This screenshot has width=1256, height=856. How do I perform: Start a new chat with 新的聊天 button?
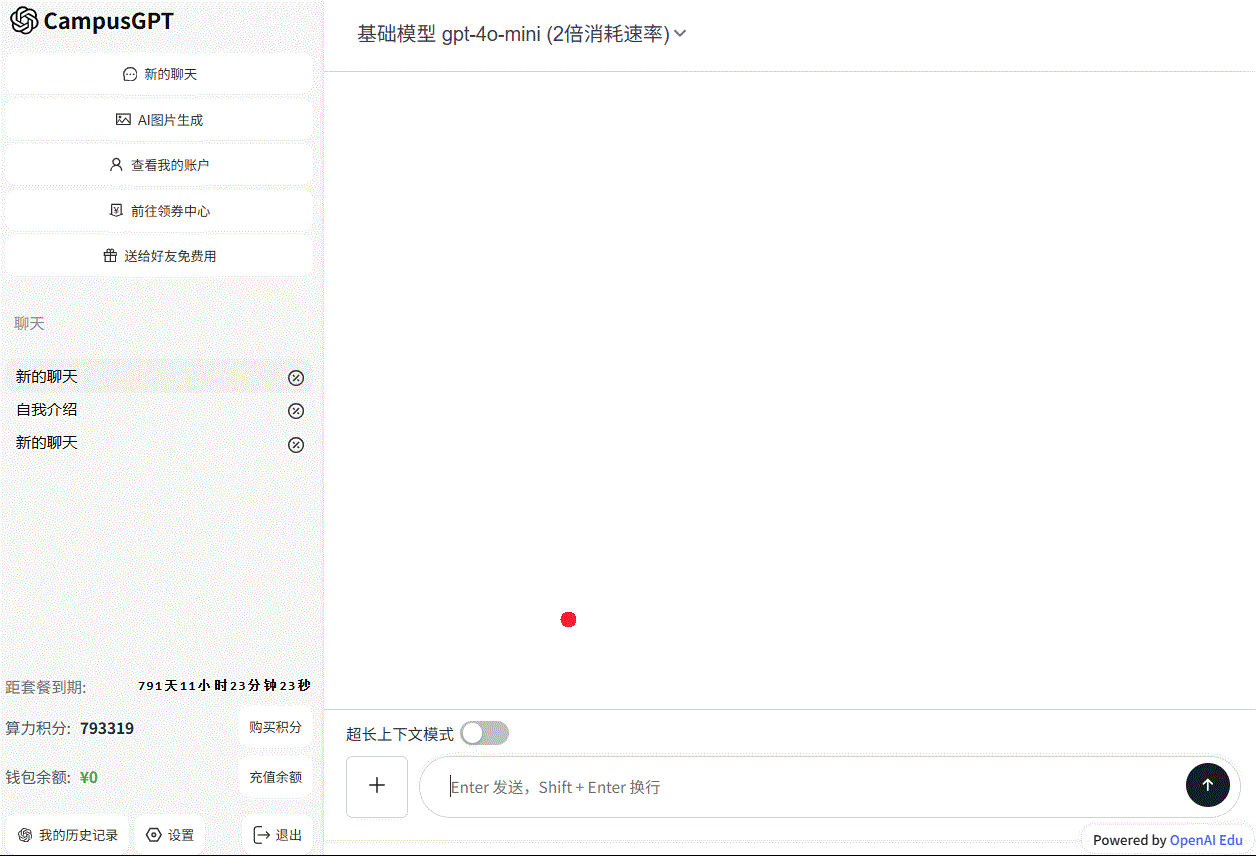(159, 74)
